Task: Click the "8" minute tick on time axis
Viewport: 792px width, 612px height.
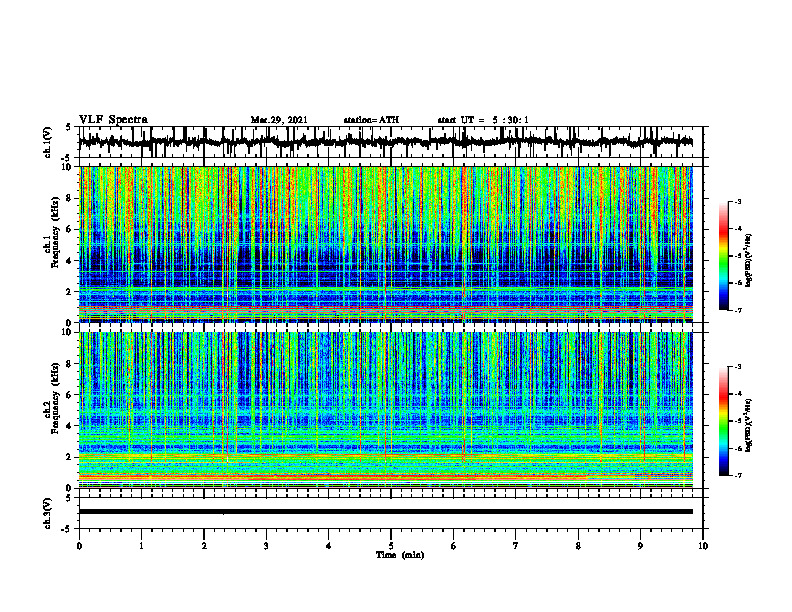Action: point(578,546)
